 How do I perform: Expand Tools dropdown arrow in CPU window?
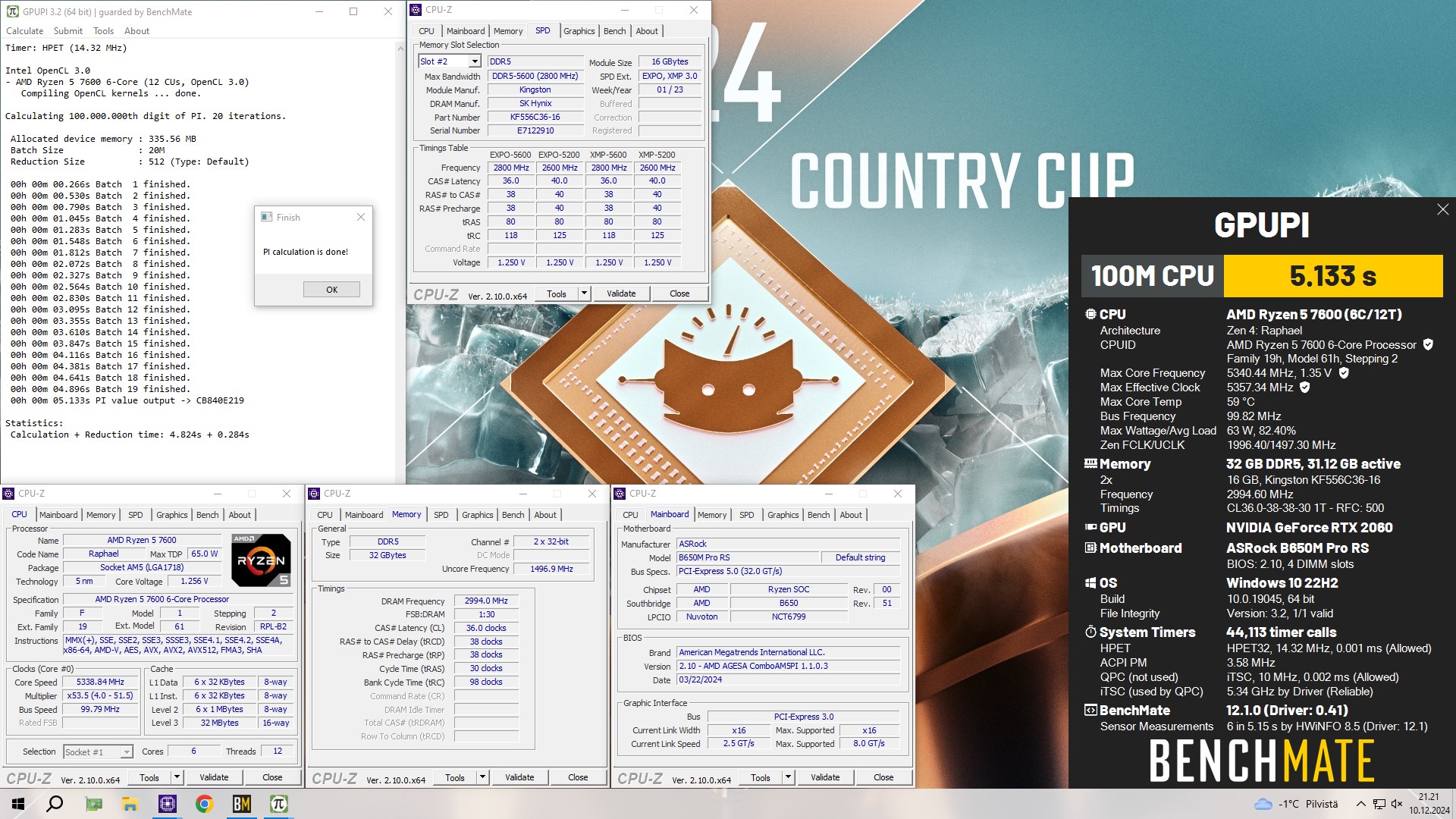tap(176, 777)
